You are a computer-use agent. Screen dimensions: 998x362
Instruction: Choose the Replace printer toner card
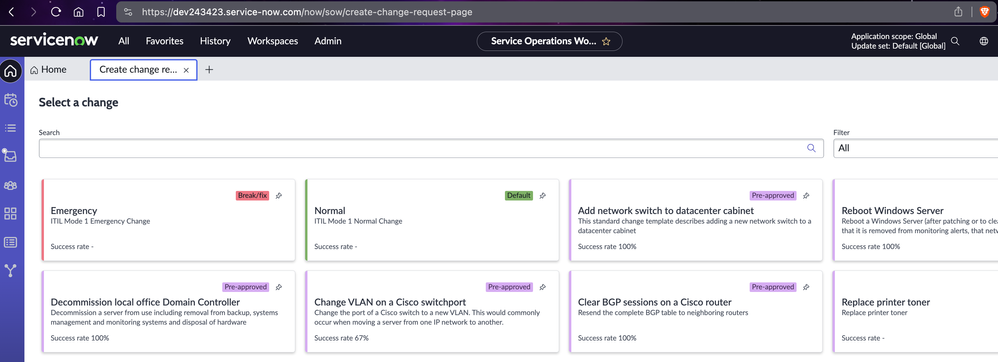[x=915, y=312]
